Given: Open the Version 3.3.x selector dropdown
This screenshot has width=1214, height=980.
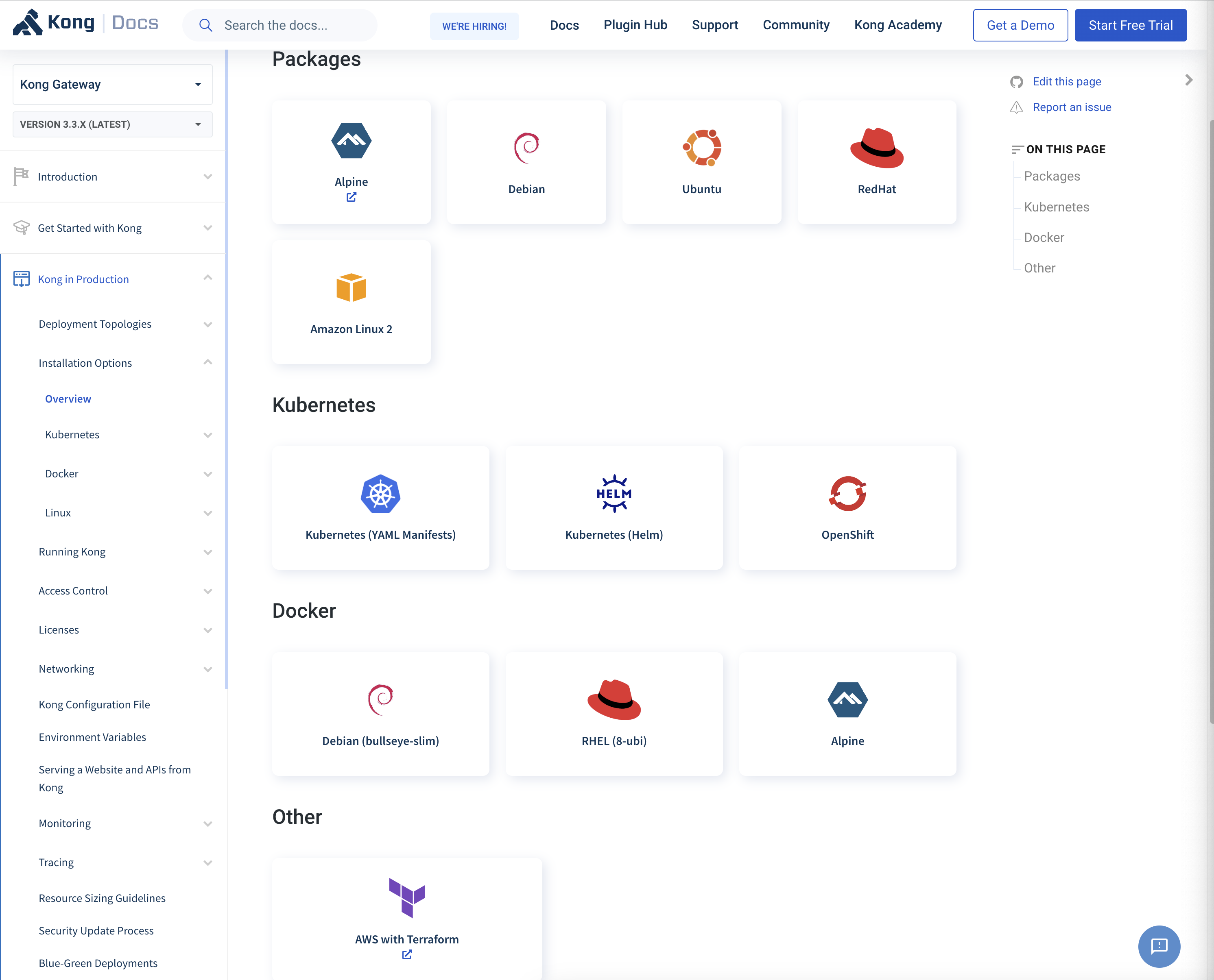Looking at the screenshot, I should point(112,124).
